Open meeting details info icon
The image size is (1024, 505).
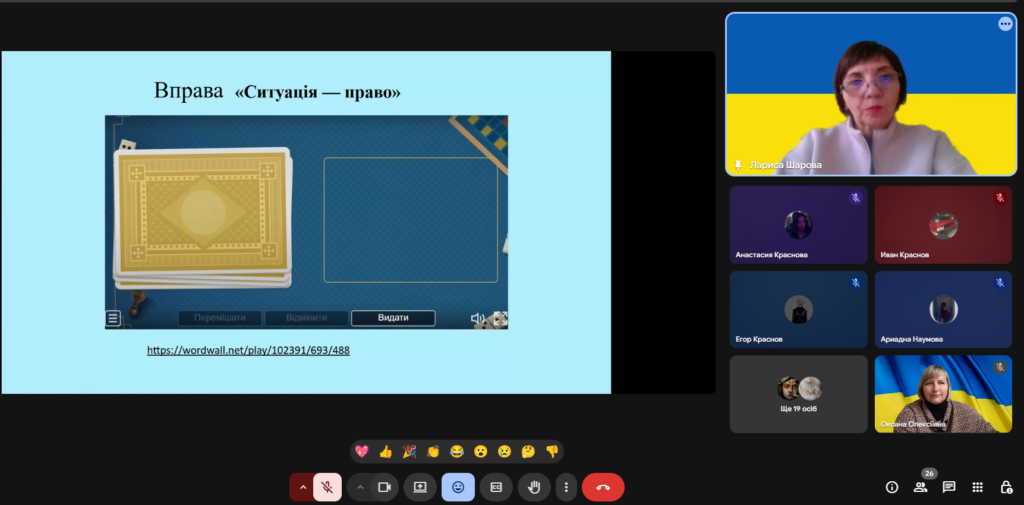[x=892, y=487]
